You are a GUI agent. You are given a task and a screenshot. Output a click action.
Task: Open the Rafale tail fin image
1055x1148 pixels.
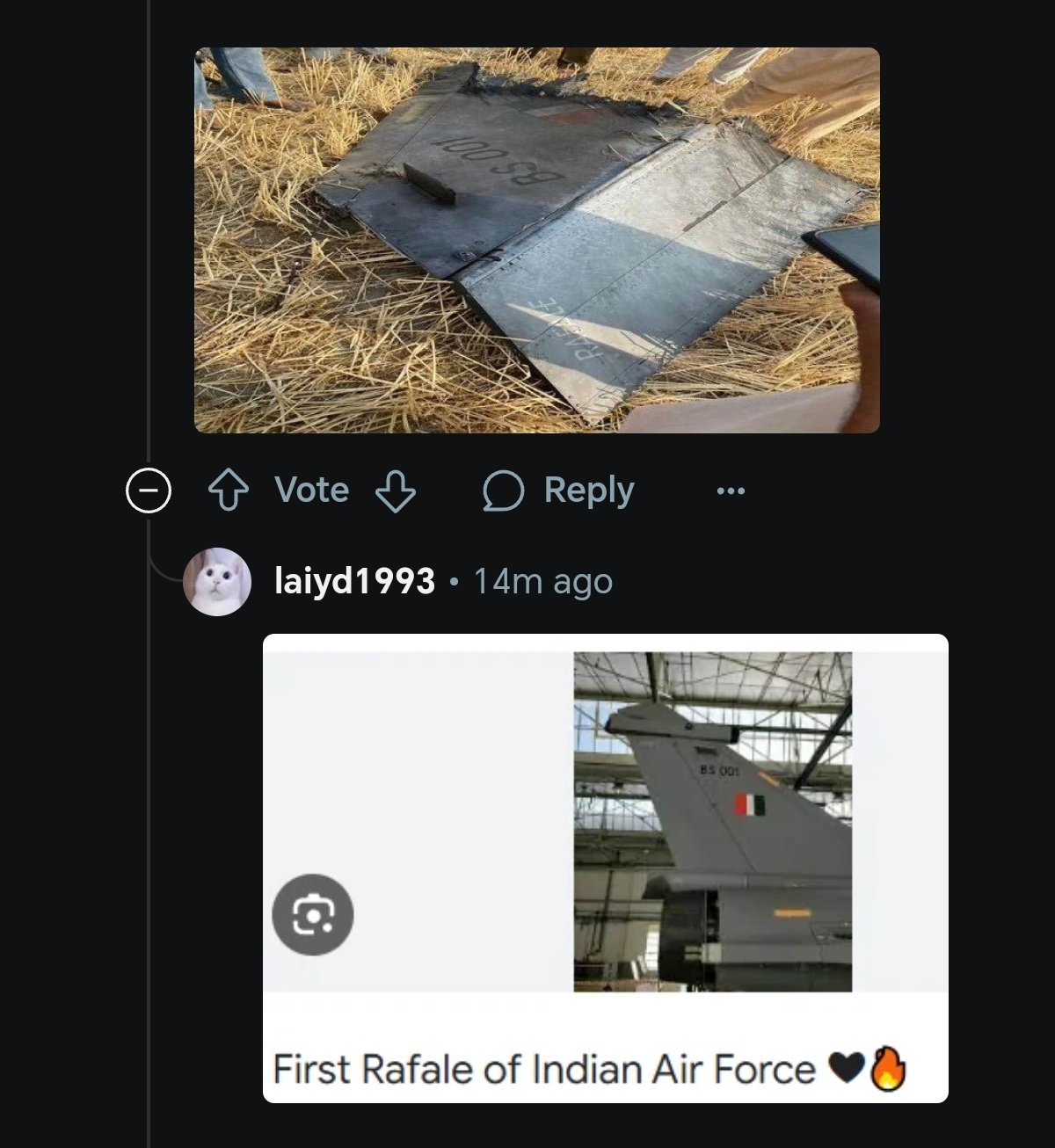point(713,822)
